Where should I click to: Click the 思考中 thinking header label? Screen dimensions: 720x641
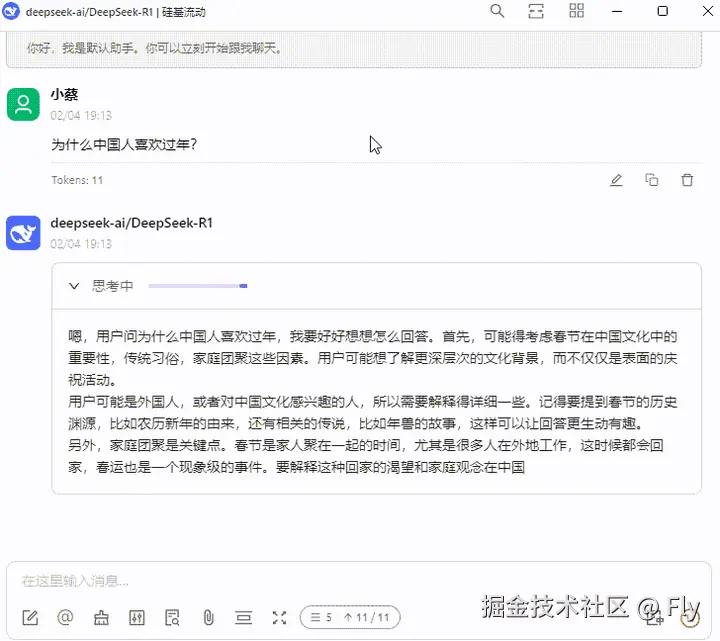pyautogui.click(x=112, y=286)
